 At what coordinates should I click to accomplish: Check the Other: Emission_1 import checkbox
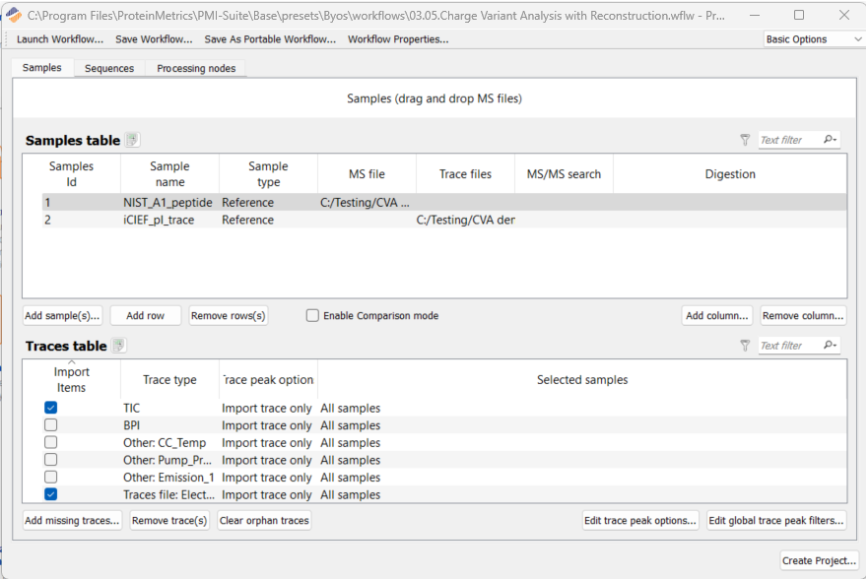click(51, 477)
